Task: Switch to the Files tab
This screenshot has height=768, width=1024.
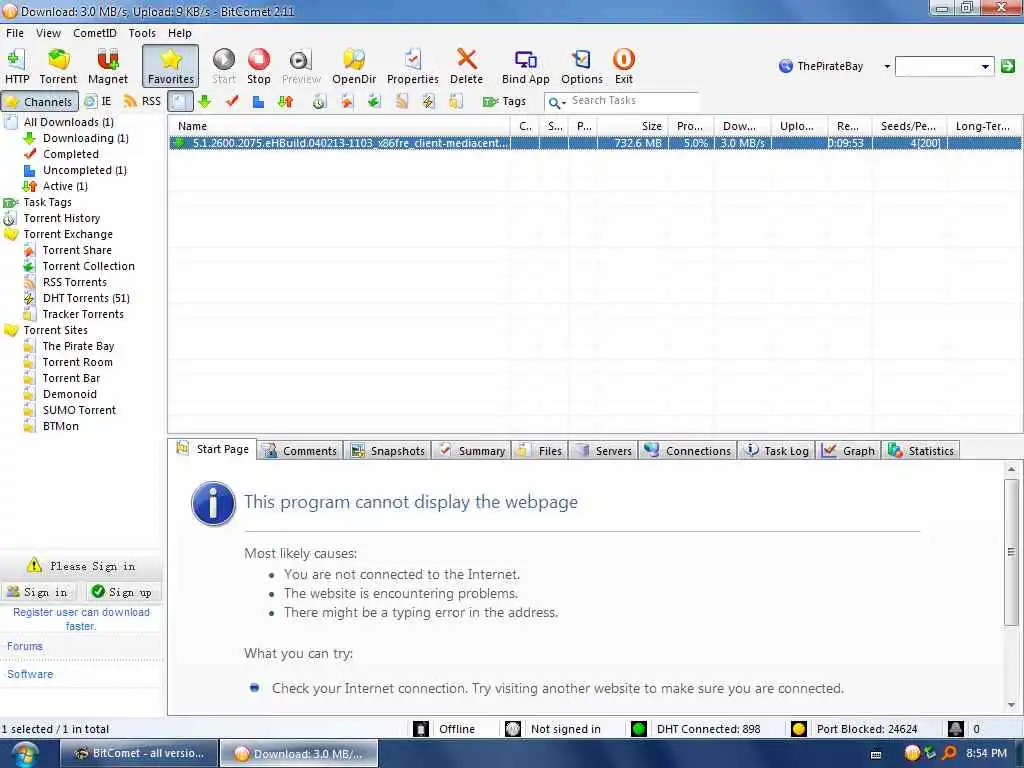Action: [x=540, y=451]
